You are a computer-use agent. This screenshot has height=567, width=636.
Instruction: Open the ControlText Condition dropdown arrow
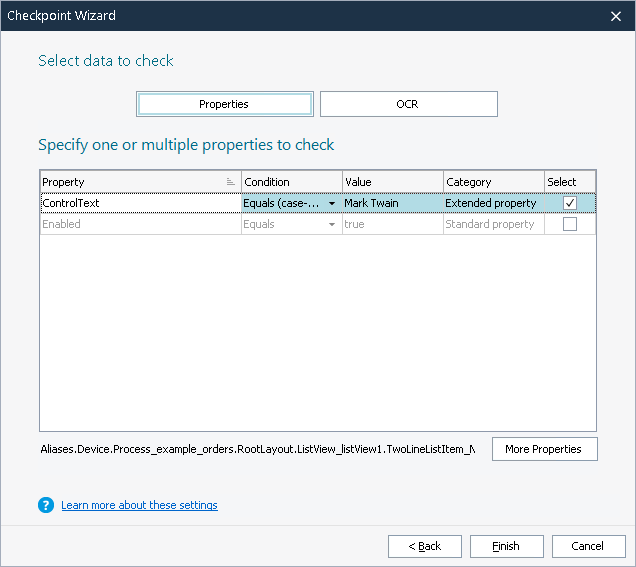(332, 204)
